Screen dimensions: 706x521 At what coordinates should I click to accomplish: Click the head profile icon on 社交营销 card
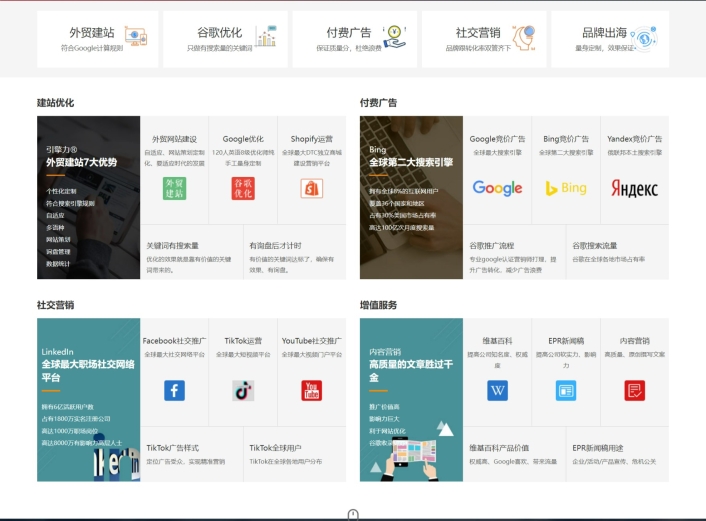point(524,37)
